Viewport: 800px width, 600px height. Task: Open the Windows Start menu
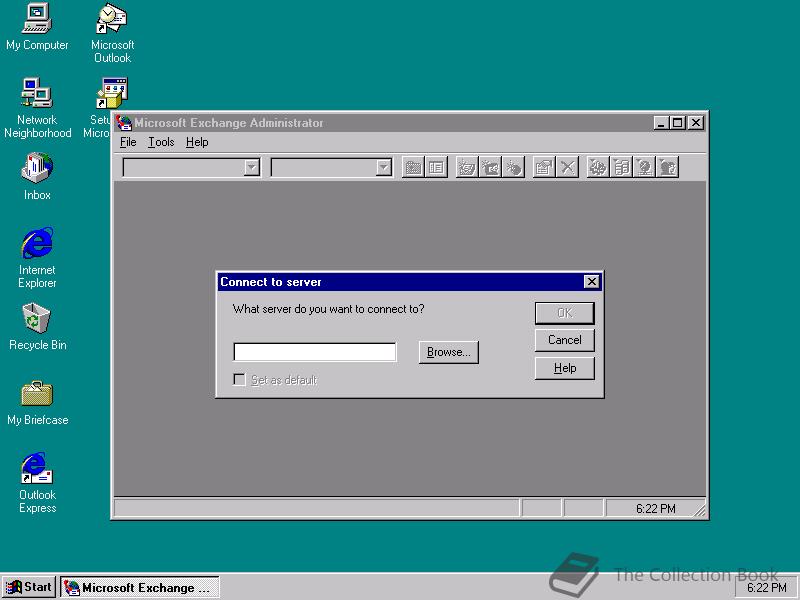pyautogui.click(x=29, y=587)
